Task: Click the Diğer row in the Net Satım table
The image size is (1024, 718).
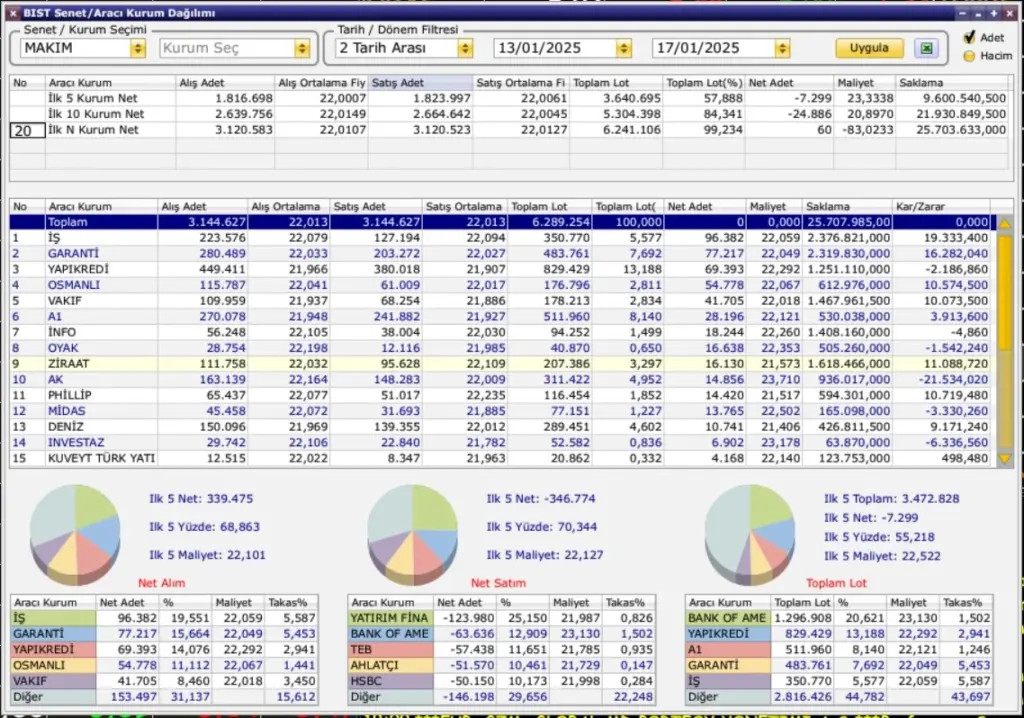Action: [x=502, y=697]
